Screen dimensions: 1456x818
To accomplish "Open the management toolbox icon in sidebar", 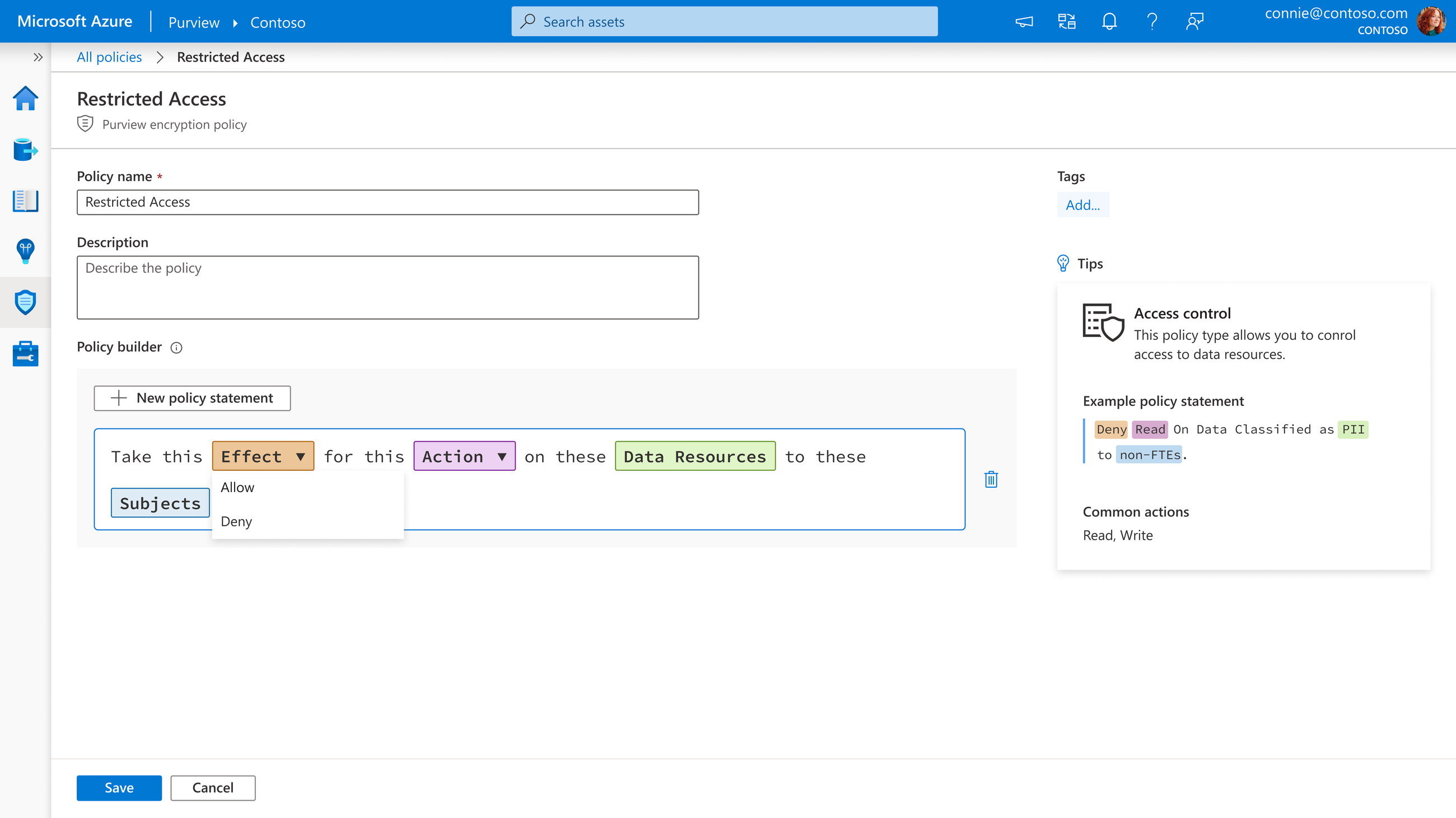I will tap(25, 354).
